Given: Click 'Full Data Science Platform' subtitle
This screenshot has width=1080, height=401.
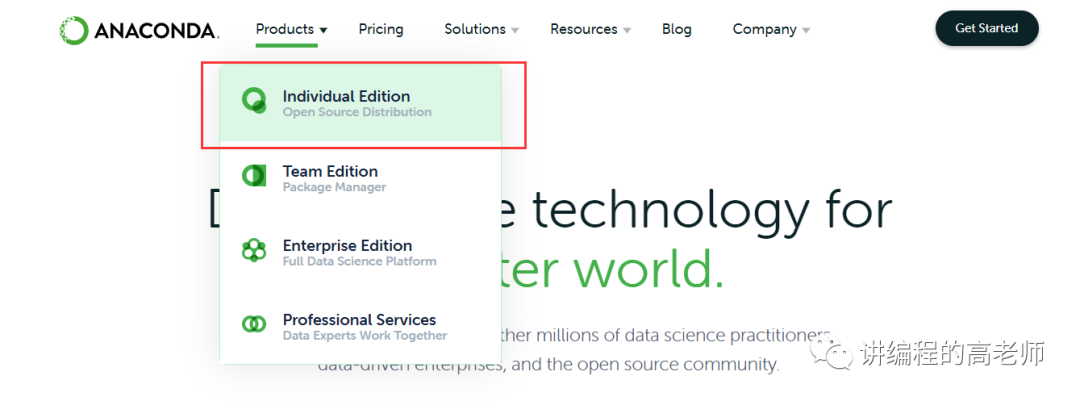Looking at the screenshot, I should click(359, 262).
